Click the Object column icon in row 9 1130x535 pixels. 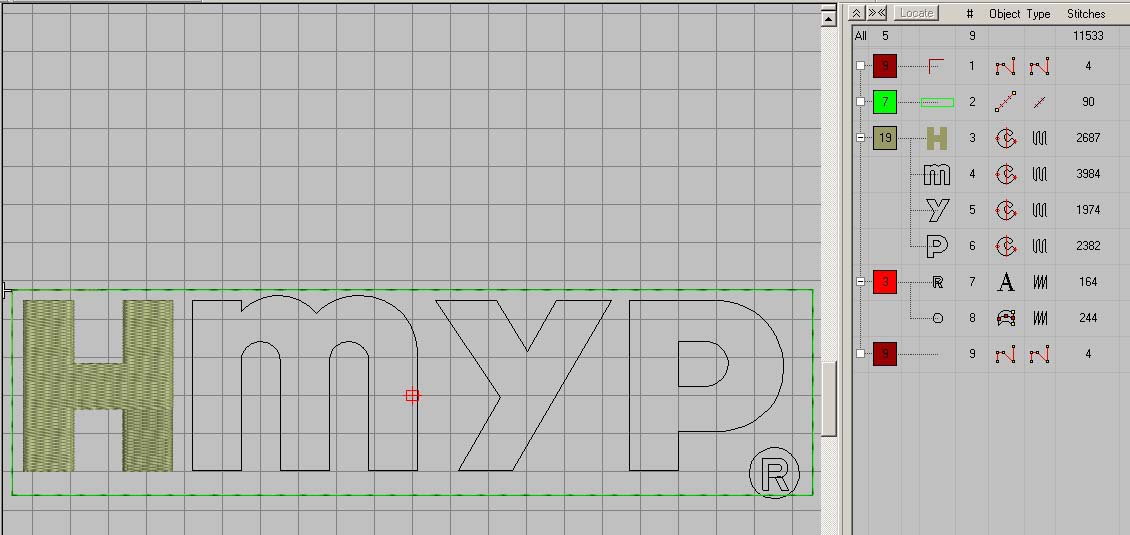[1005, 354]
